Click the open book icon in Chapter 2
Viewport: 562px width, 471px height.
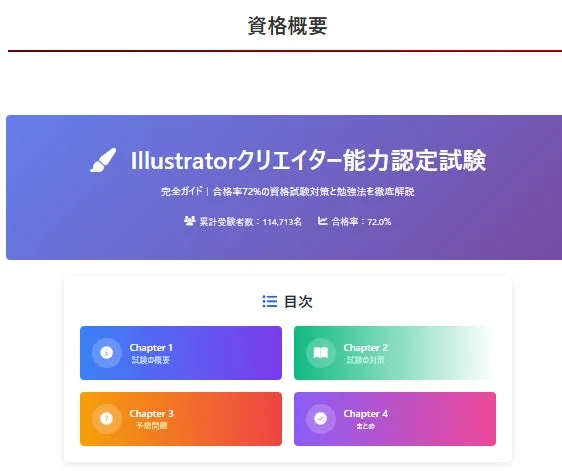coord(320,353)
